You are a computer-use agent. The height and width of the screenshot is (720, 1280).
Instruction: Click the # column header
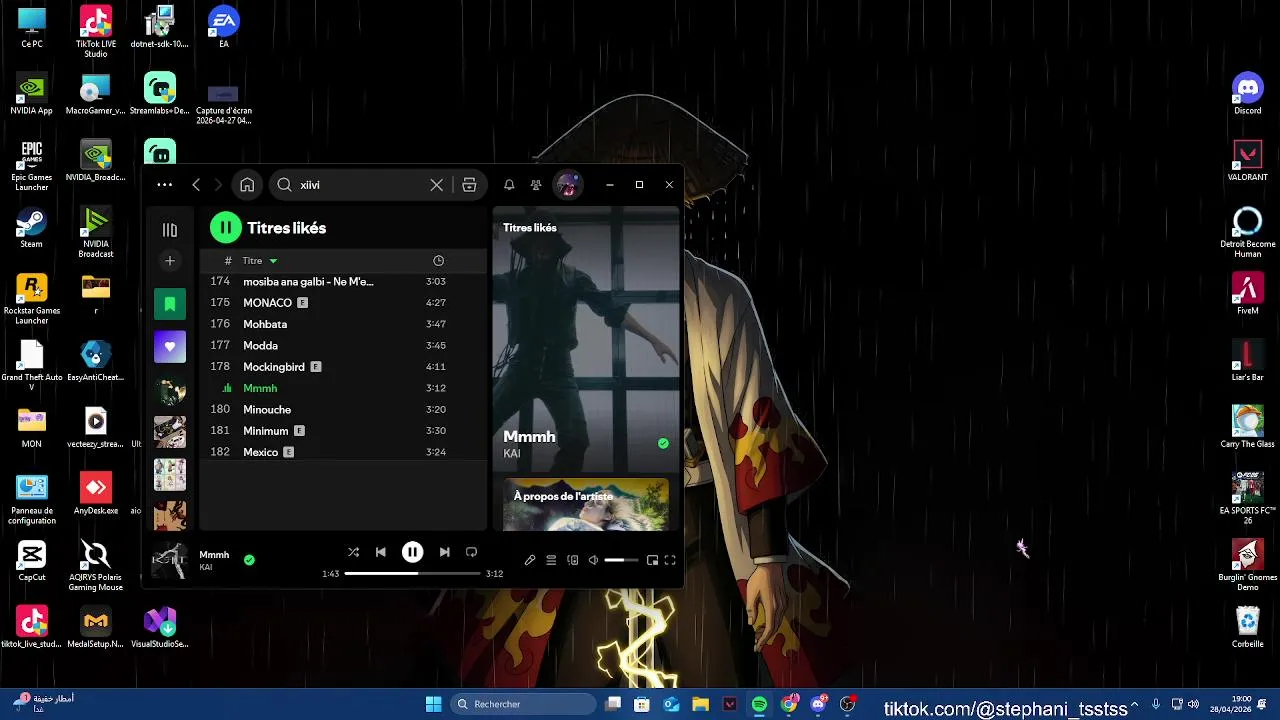pyautogui.click(x=228, y=261)
